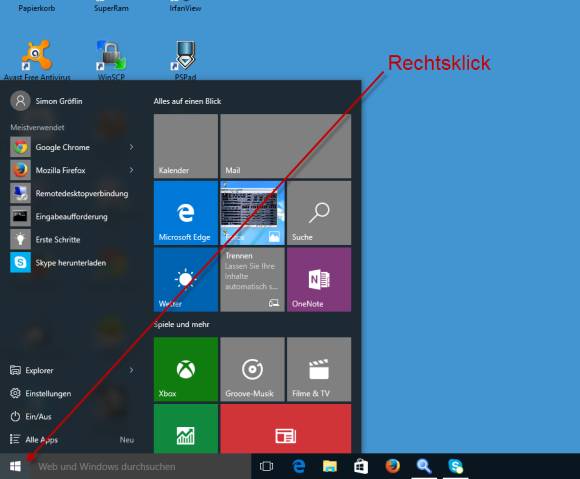Open Task View in the taskbar

click(x=266, y=466)
